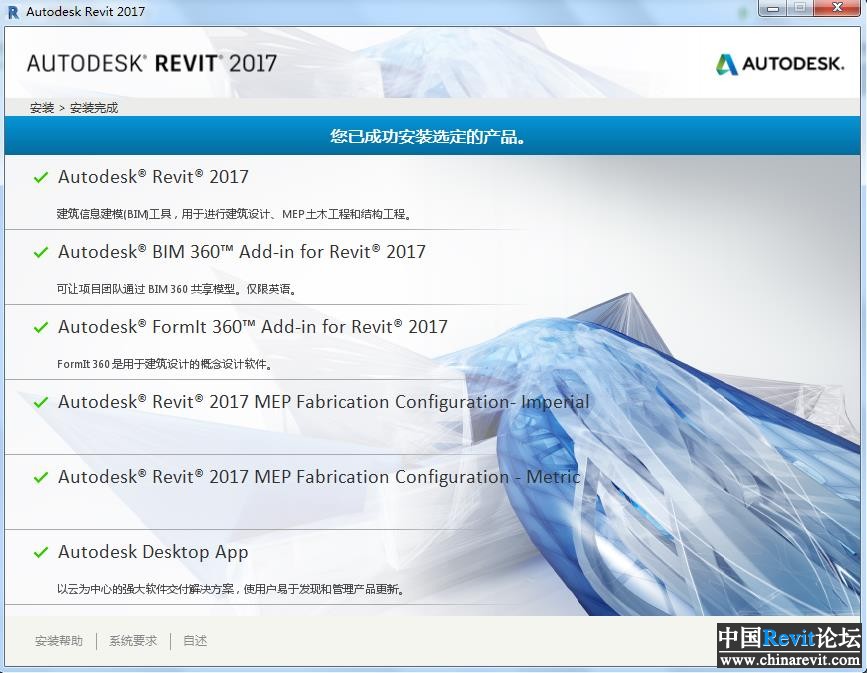Screen dimensions: 867x673
Task: Click description '可让项目团队通过 BIM 360 共享模型'
Action: tap(176, 289)
